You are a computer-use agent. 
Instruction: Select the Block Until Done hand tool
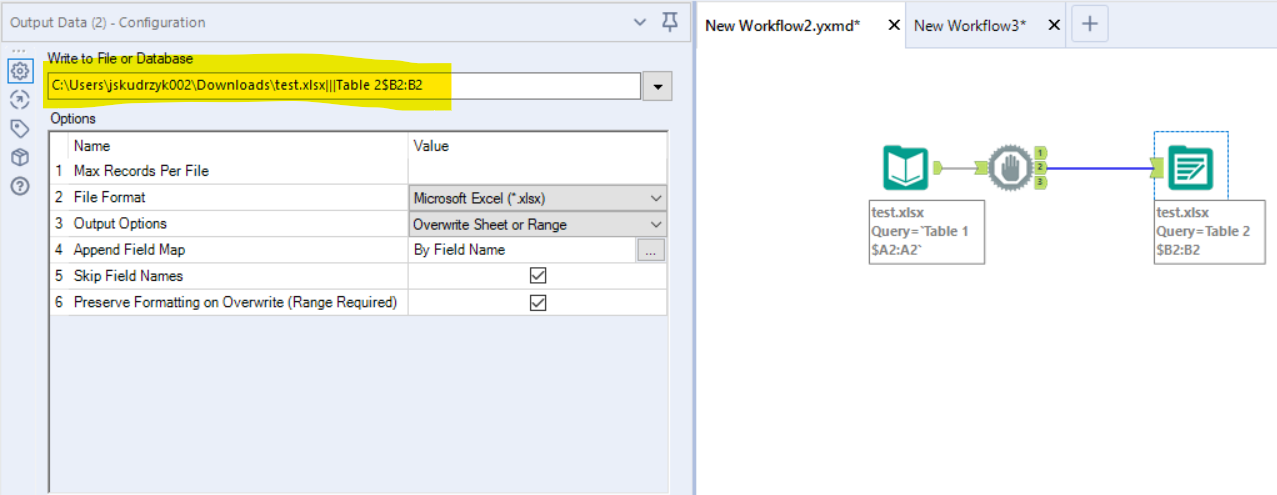coord(1010,167)
